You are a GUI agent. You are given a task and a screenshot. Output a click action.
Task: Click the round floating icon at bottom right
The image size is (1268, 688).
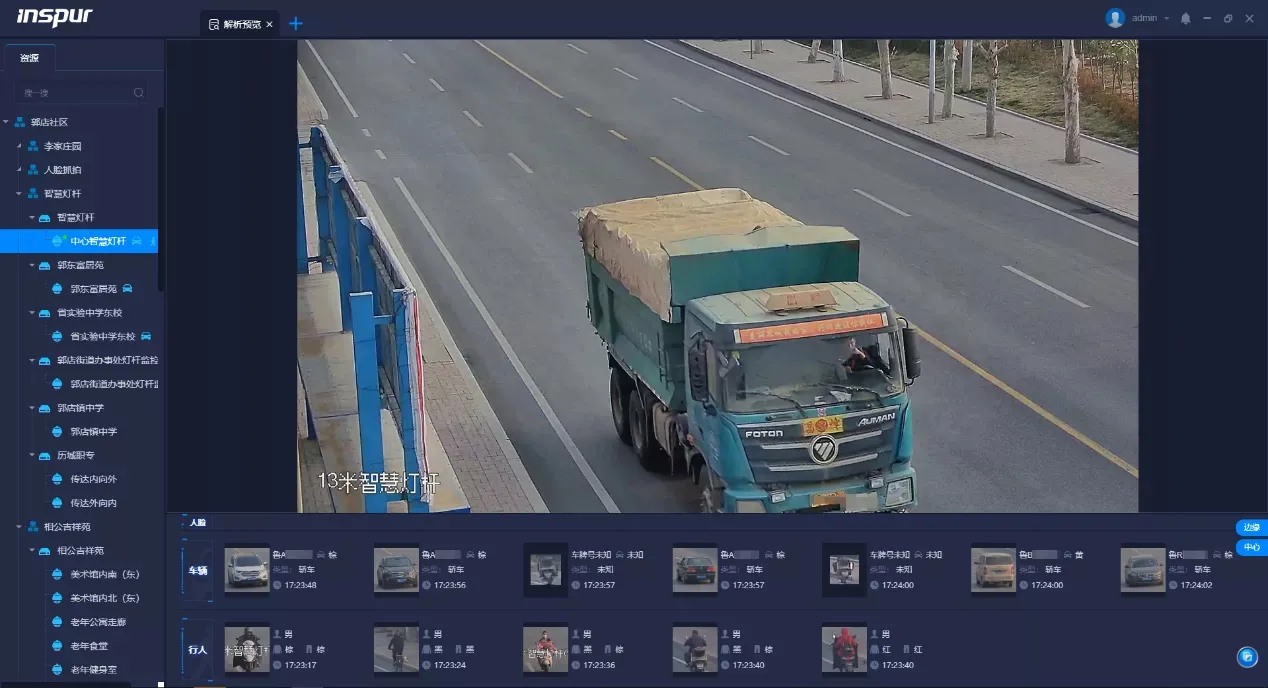pyautogui.click(x=1247, y=657)
